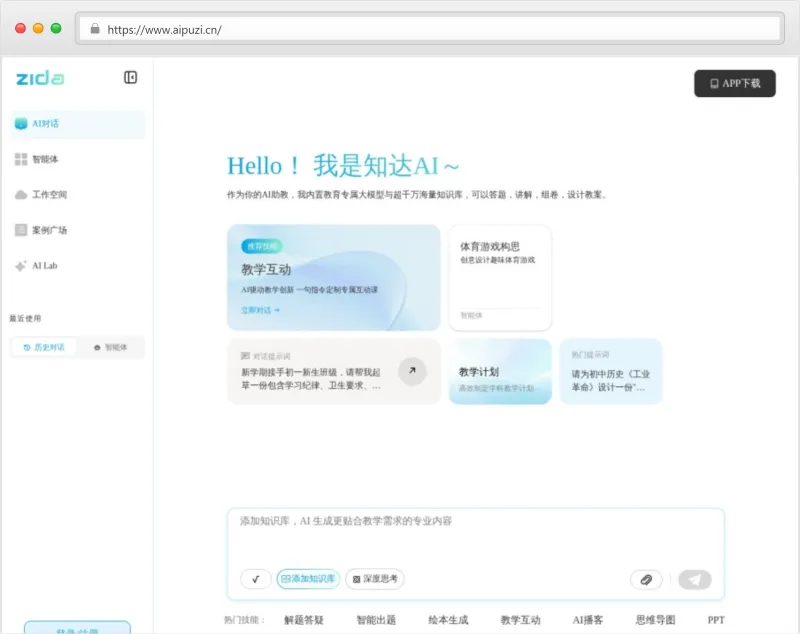Choose the 智能出题 hot skill

pyautogui.click(x=376, y=620)
